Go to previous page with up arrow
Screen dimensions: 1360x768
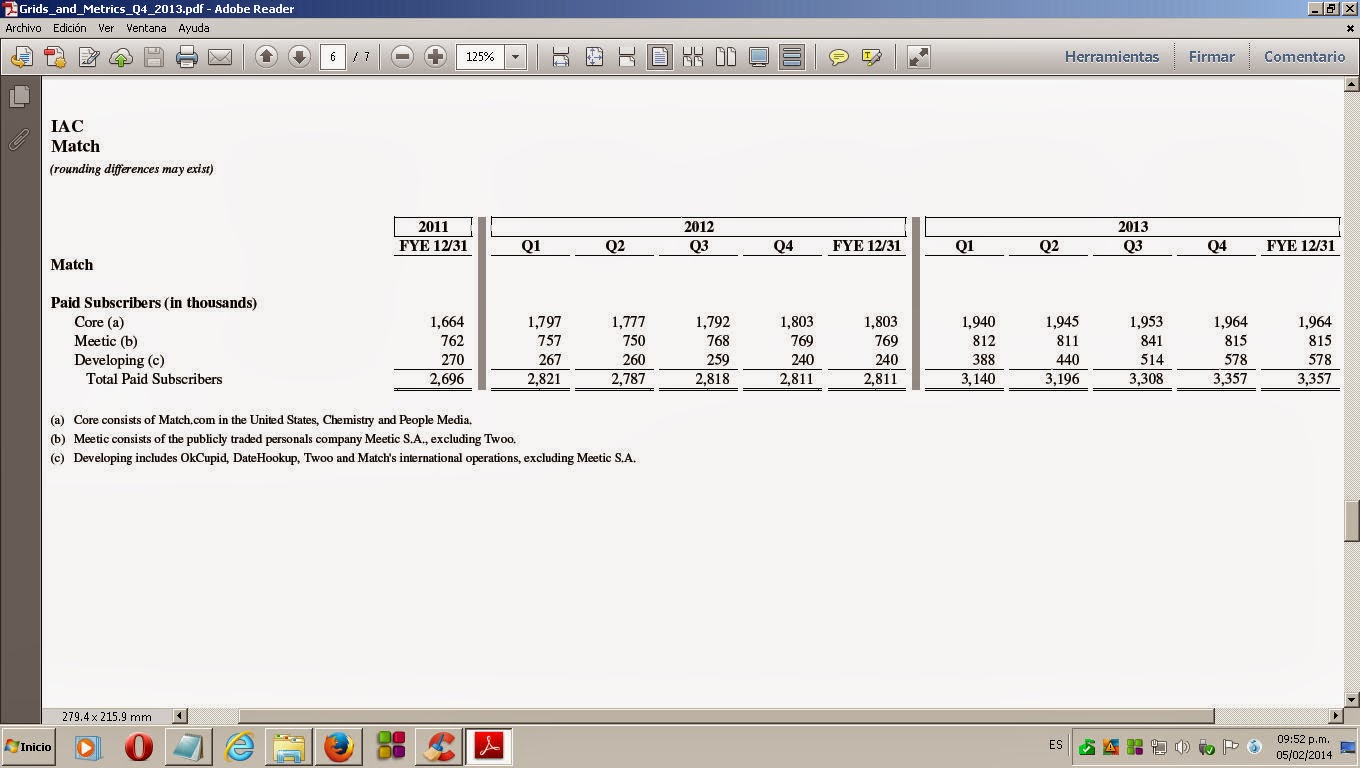[x=266, y=57]
